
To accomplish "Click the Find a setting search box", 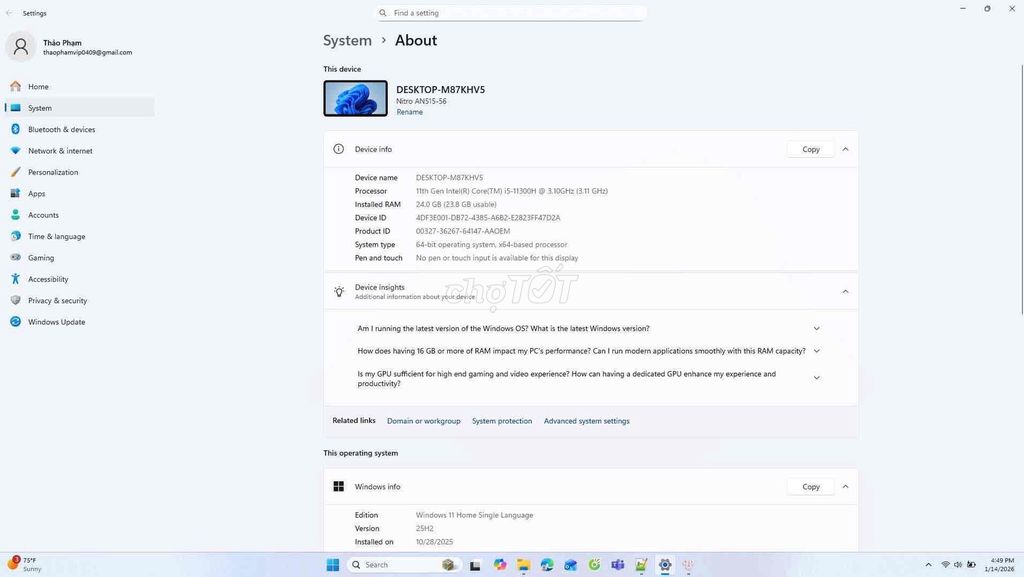I will [x=510, y=13].
